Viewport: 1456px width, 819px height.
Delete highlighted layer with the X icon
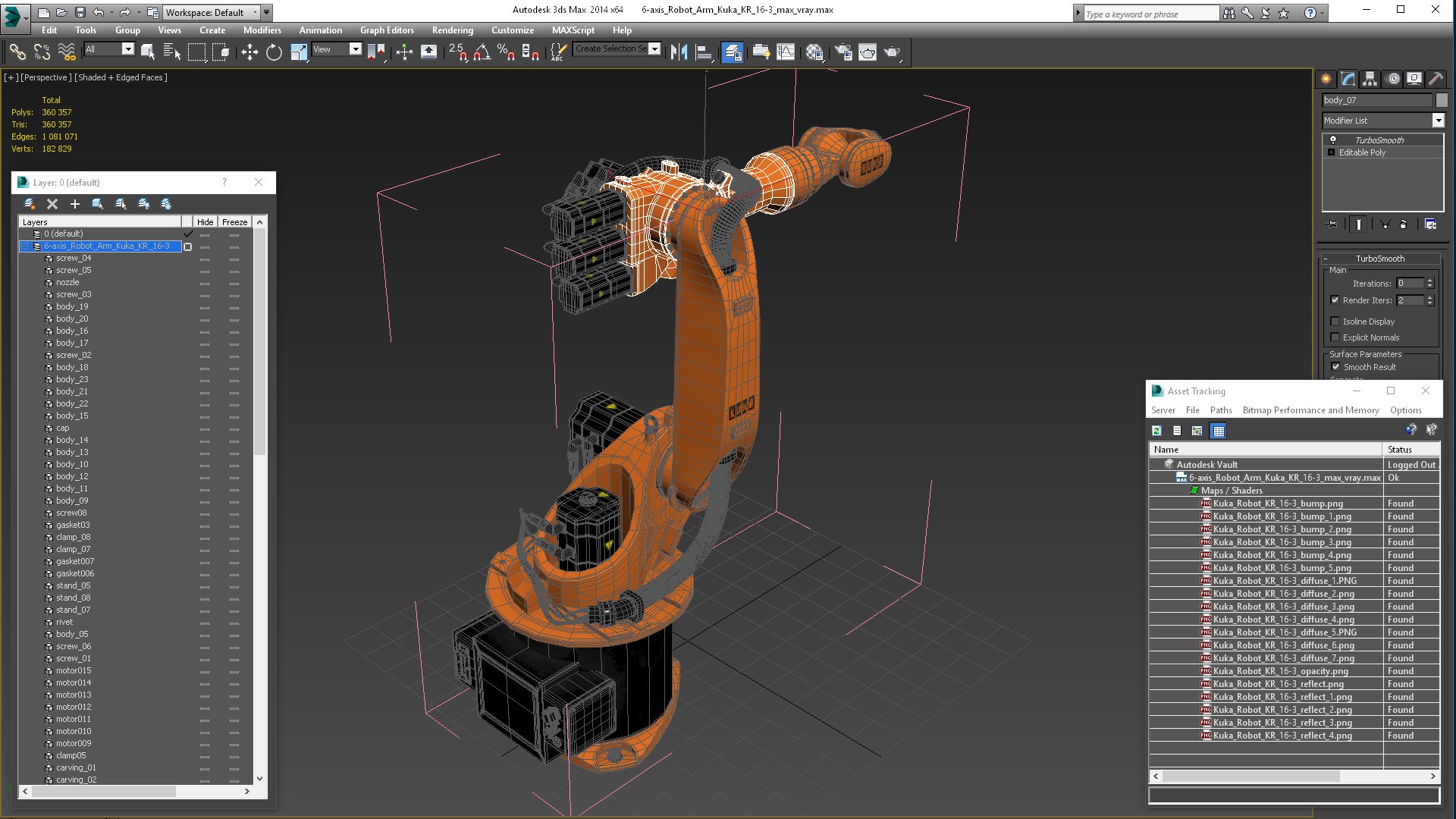[52, 203]
